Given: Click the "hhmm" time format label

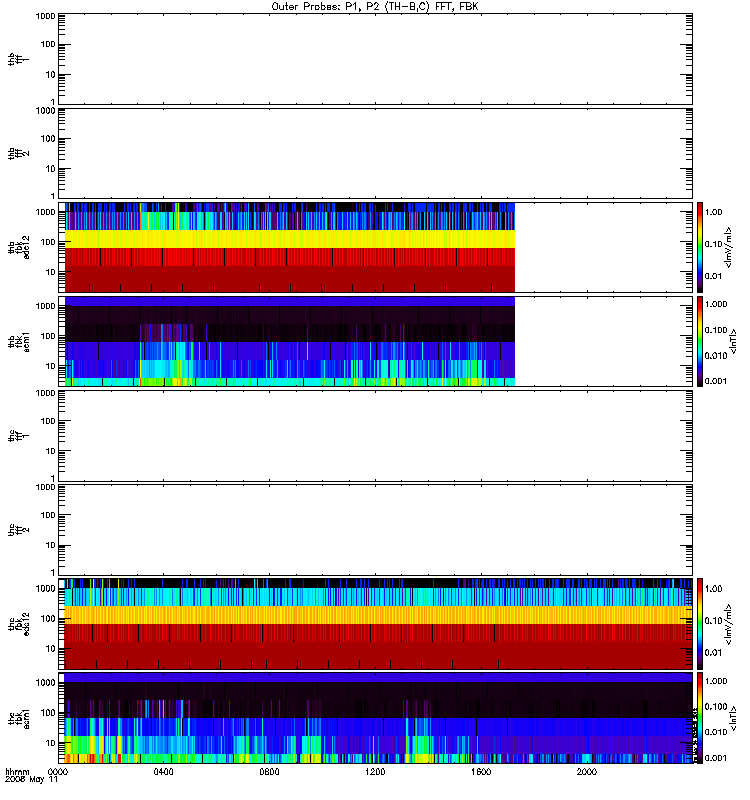Looking at the screenshot, I should [17, 771].
